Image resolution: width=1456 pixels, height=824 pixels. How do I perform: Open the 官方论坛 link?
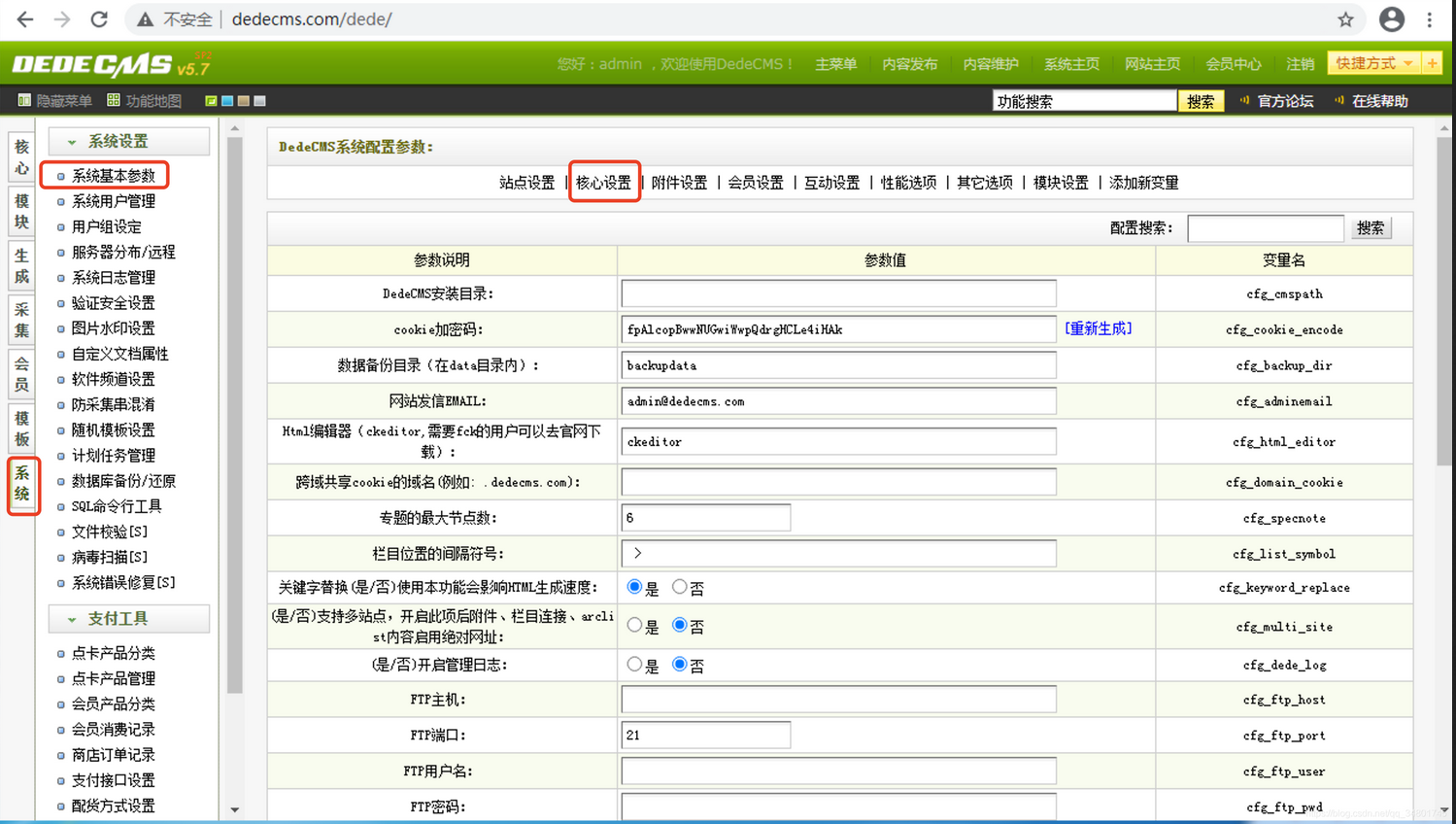tap(1285, 101)
